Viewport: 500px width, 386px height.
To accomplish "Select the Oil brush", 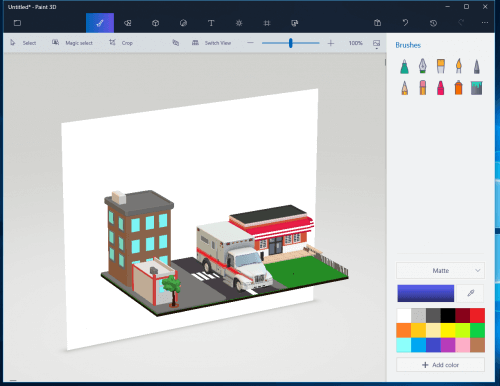I will tap(441, 66).
